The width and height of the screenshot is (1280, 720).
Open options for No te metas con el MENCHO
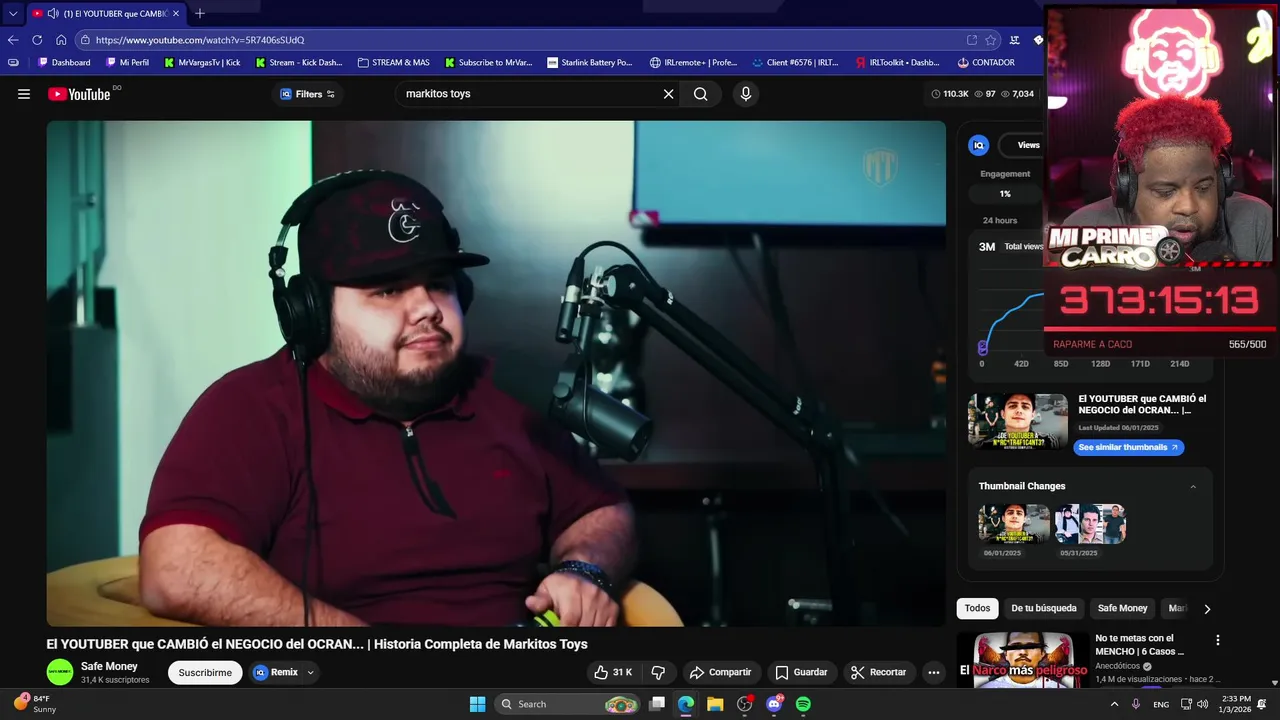(1217, 640)
